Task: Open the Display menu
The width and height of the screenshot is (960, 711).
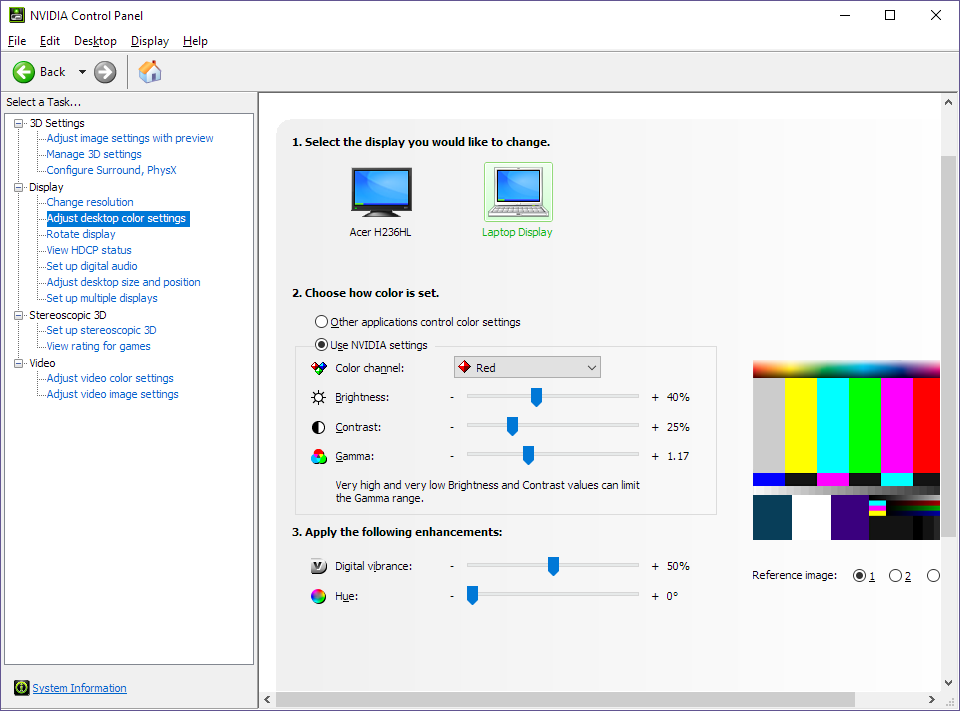Action: click(150, 41)
